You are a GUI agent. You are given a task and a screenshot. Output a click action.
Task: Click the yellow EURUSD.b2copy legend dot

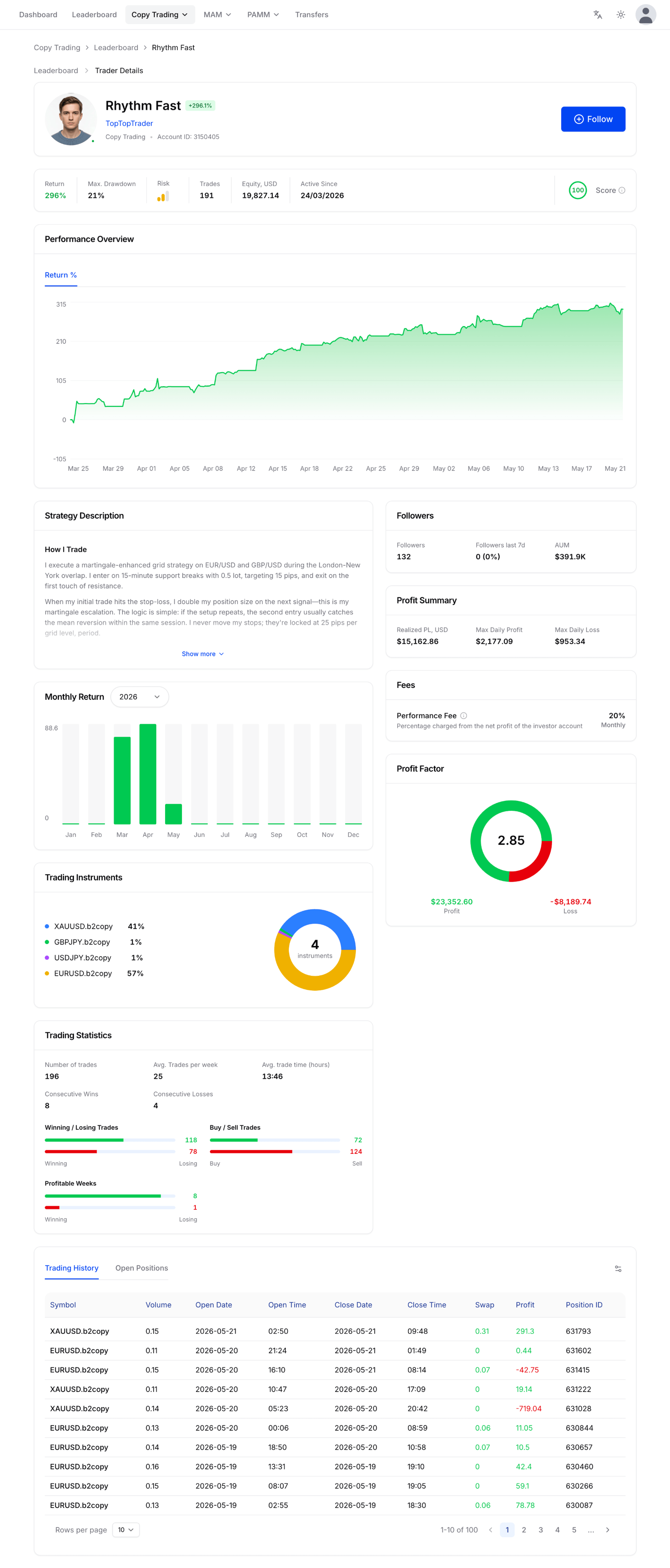click(x=47, y=973)
